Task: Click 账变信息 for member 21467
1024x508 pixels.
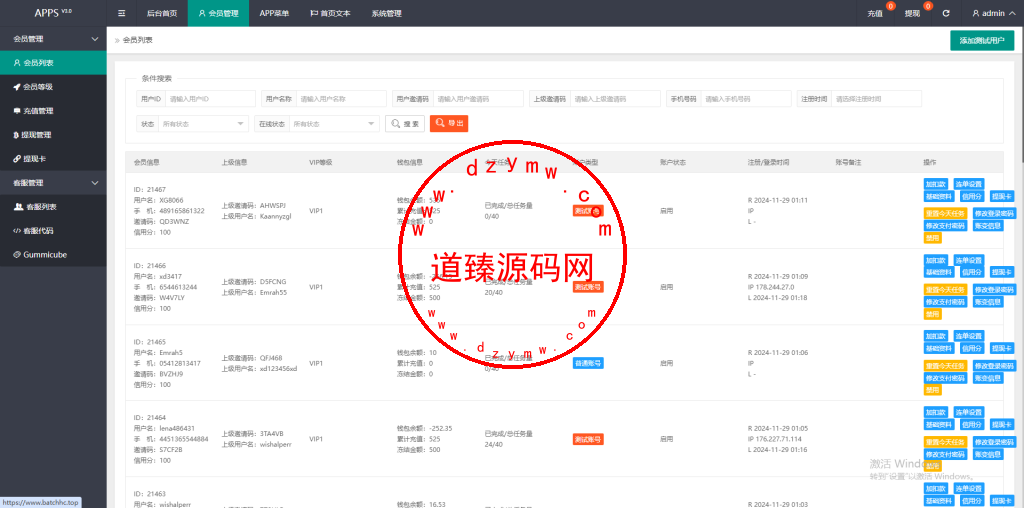Action: [x=988, y=225]
